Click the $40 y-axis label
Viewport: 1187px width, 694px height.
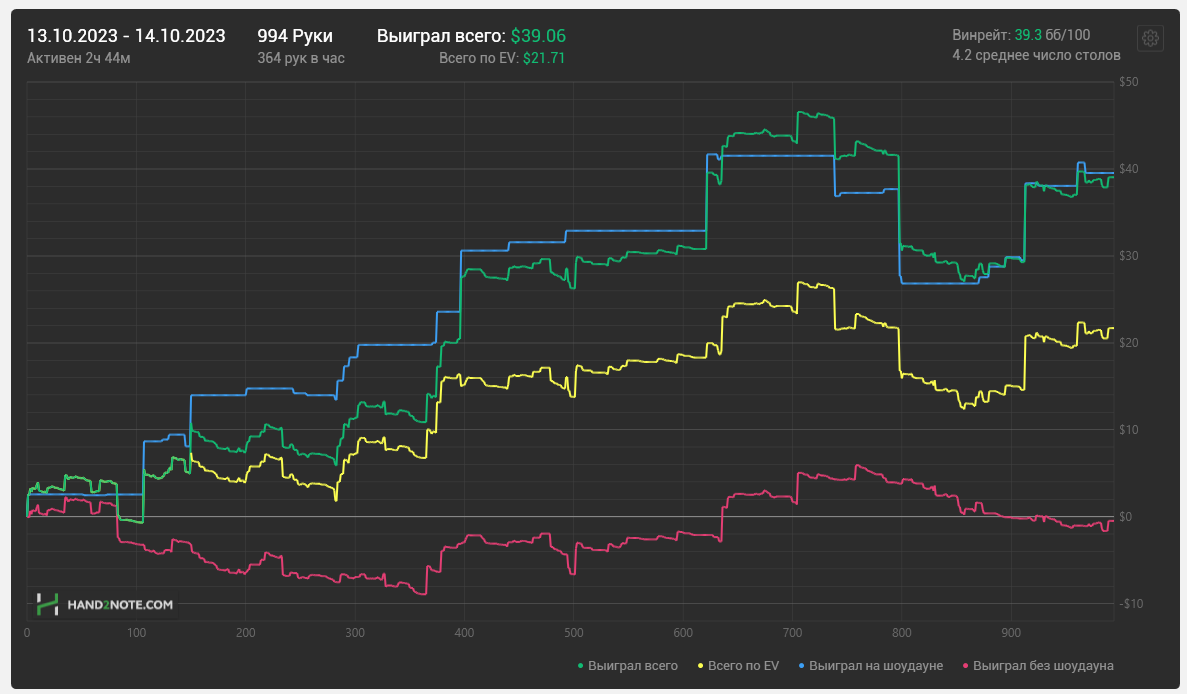[1128, 169]
